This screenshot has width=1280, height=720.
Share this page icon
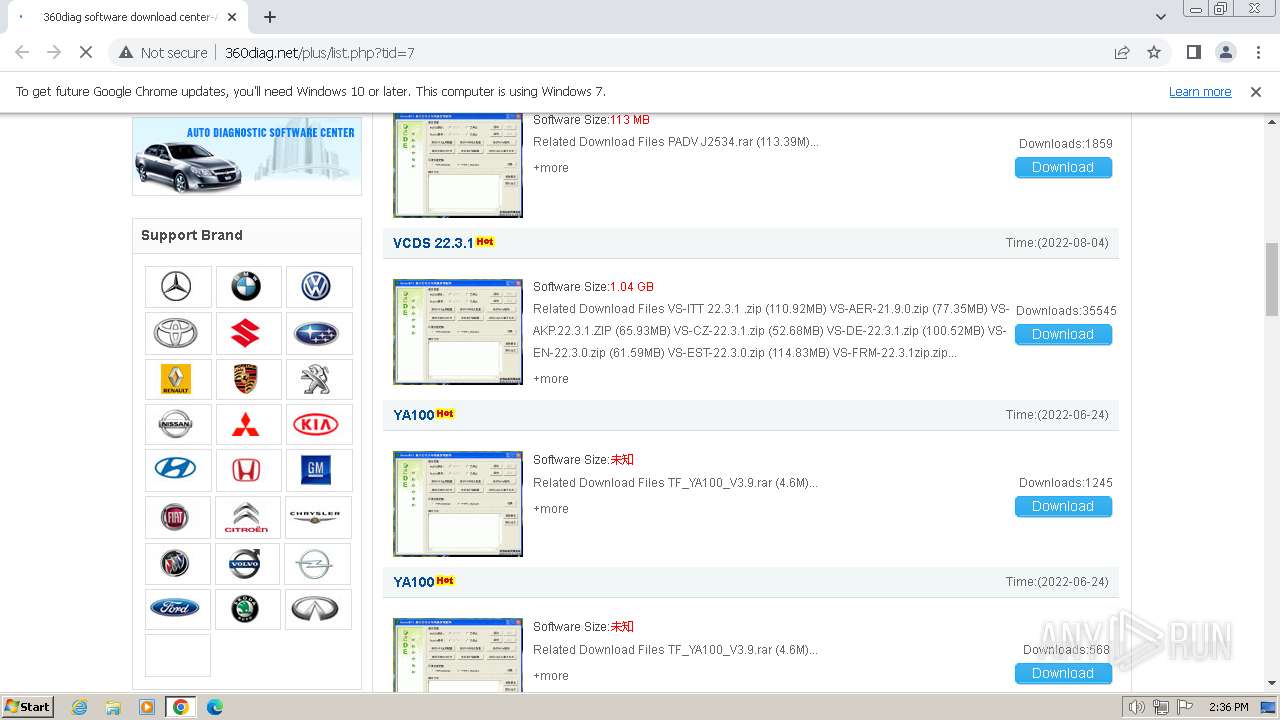click(1122, 52)
